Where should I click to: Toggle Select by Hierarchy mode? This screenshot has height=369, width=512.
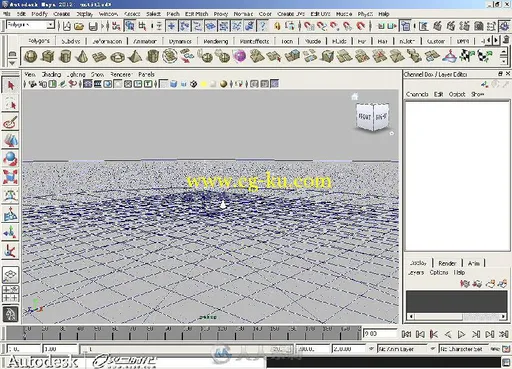pos(116,26)
